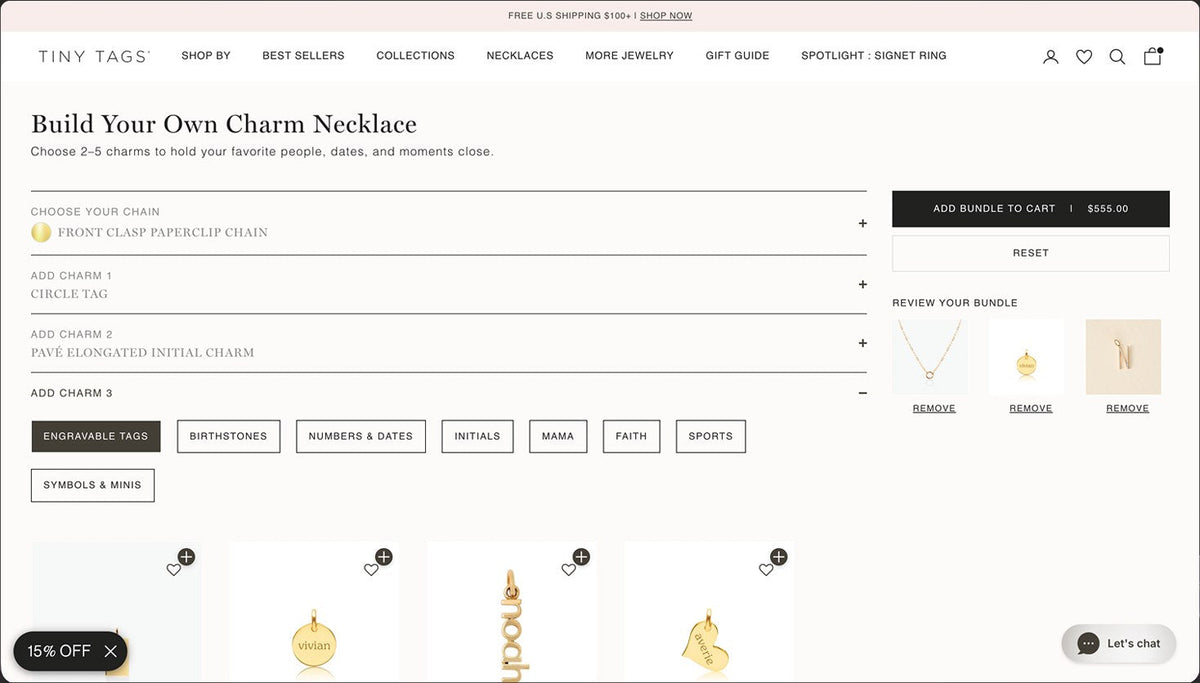Viewport: 1200px width, 683px height.
Task: Remove the pavé initial N charm
Action: (x=1127, y=408)
